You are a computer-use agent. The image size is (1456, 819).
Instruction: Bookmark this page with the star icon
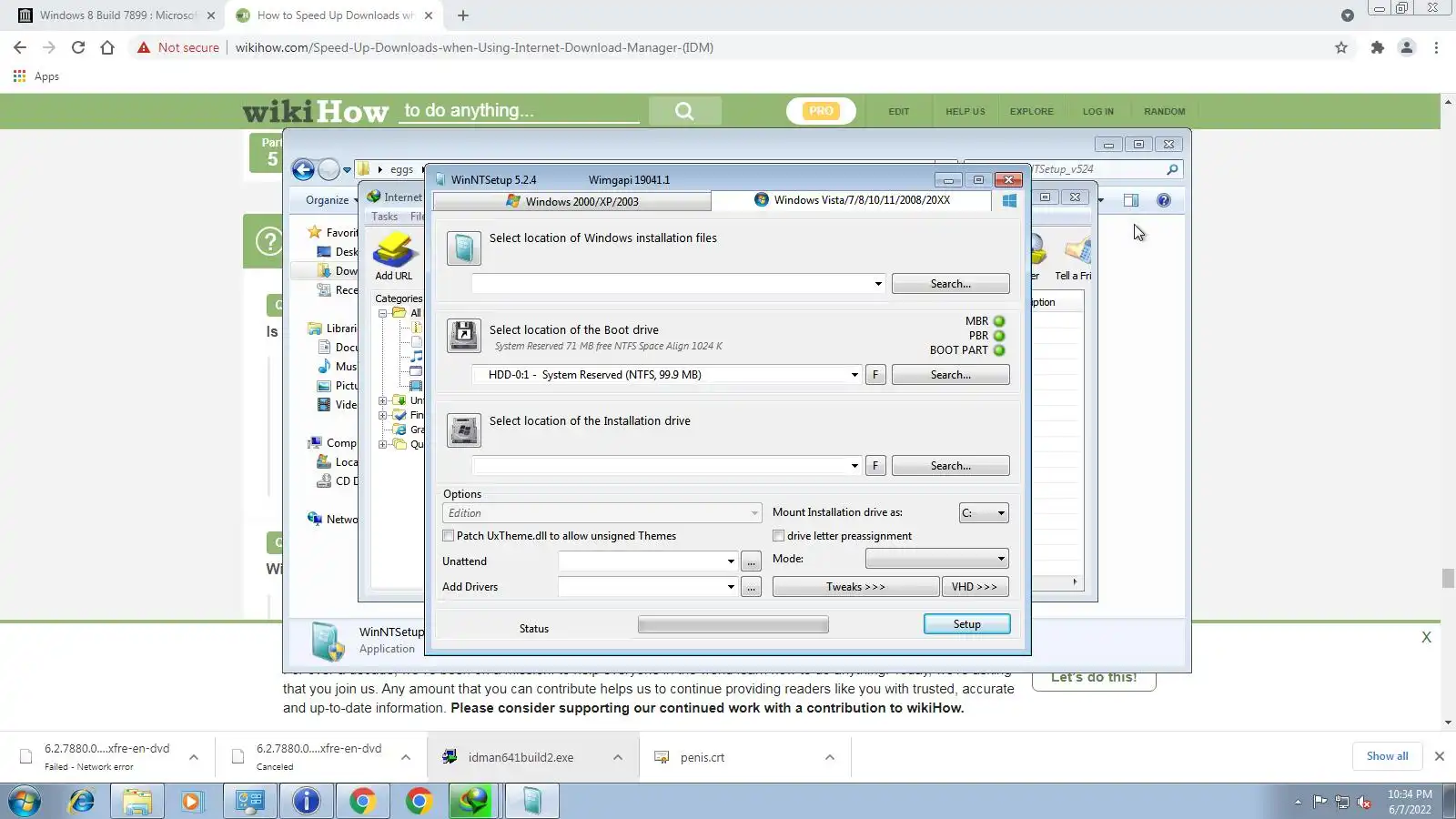coord(1341,47)
